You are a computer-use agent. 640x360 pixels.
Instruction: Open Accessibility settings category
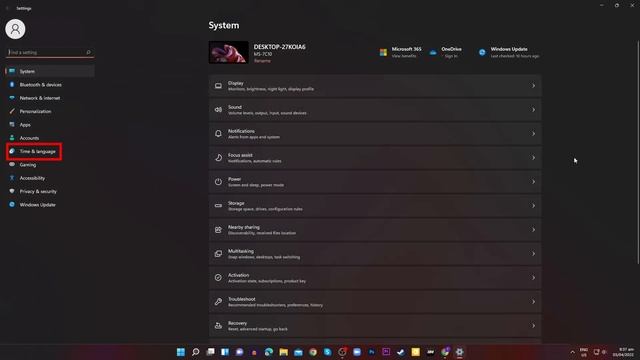32,178
